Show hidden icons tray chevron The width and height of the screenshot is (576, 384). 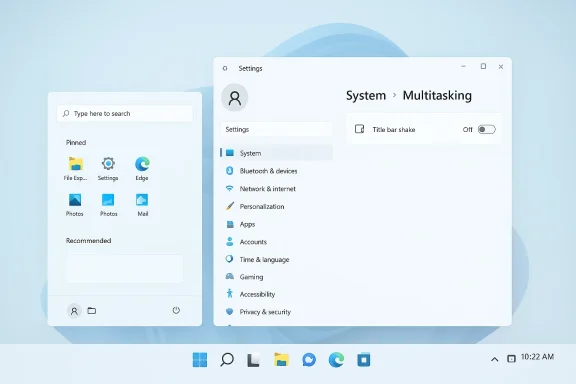pyautogui.click(x=495, y=359)
